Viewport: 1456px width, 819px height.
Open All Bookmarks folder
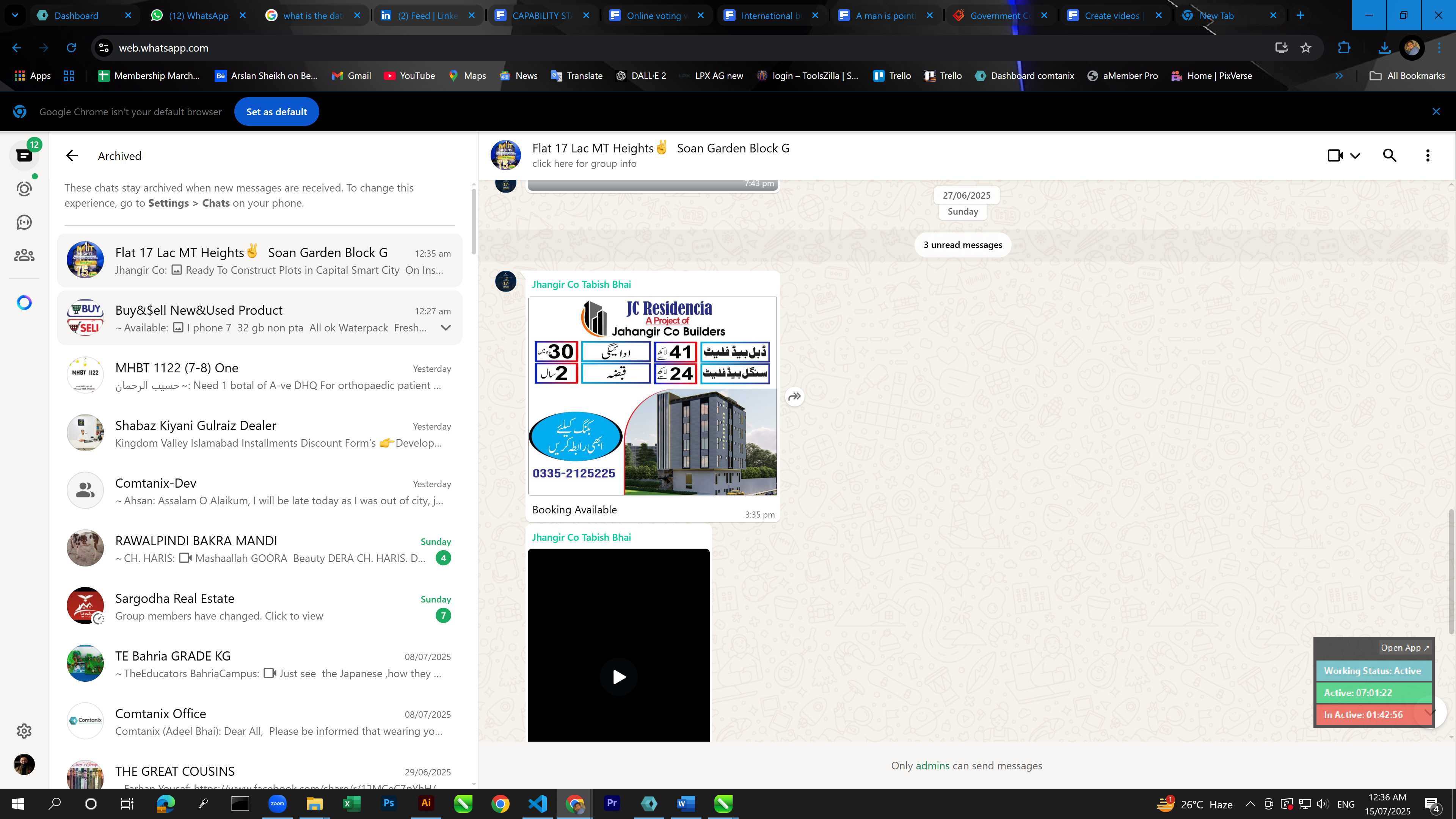click(x=1407, y=76)
